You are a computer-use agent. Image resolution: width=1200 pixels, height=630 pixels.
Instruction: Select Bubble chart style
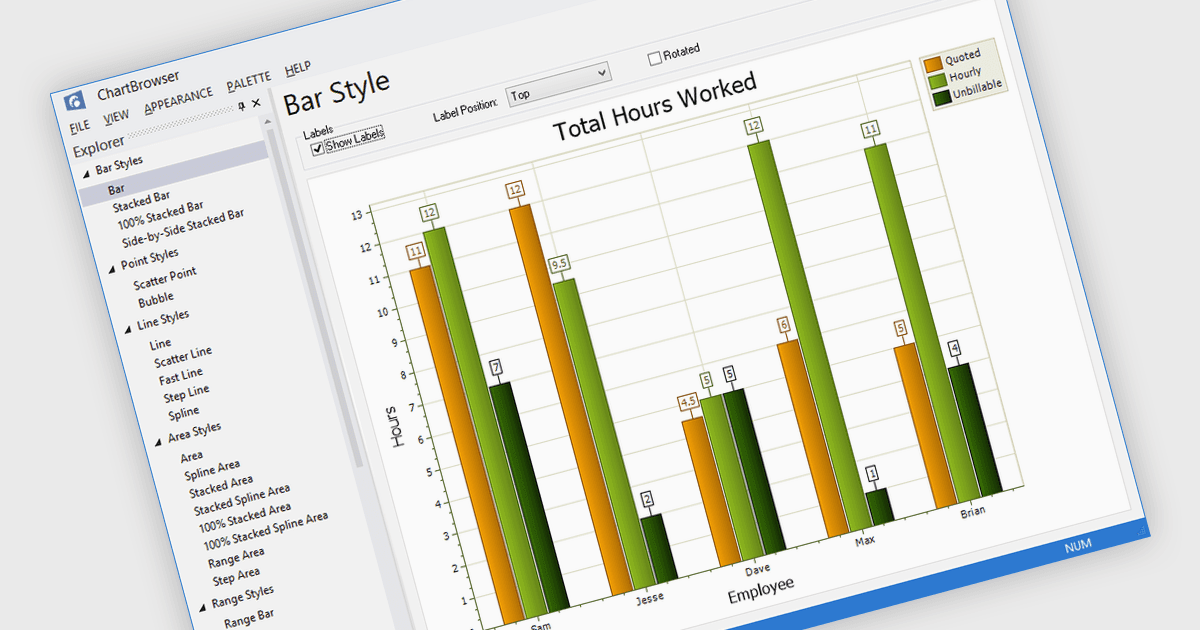tap(156, 298)
